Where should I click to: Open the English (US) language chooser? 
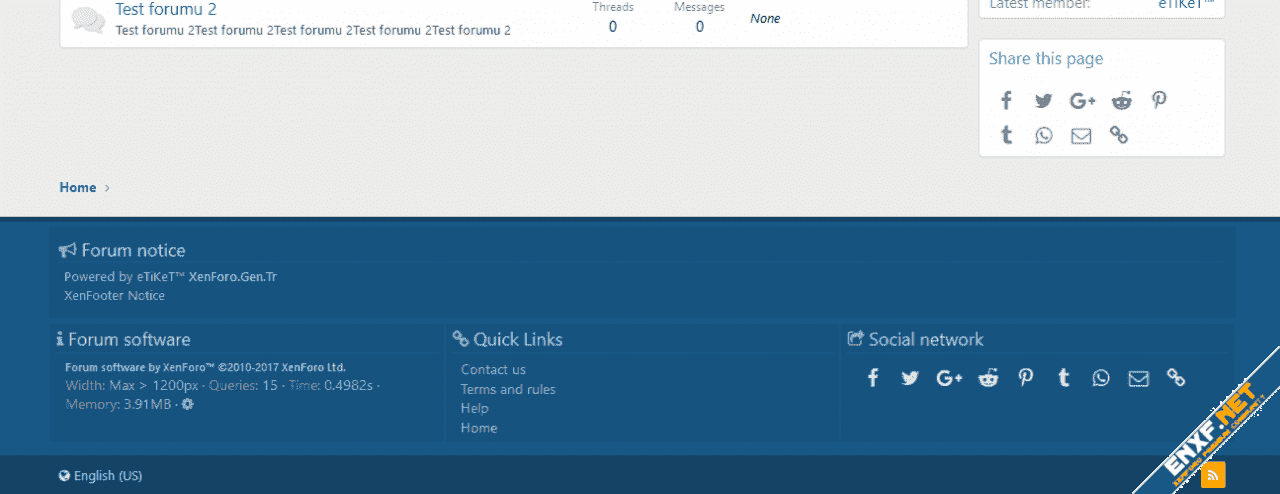[x=100, y=476]
